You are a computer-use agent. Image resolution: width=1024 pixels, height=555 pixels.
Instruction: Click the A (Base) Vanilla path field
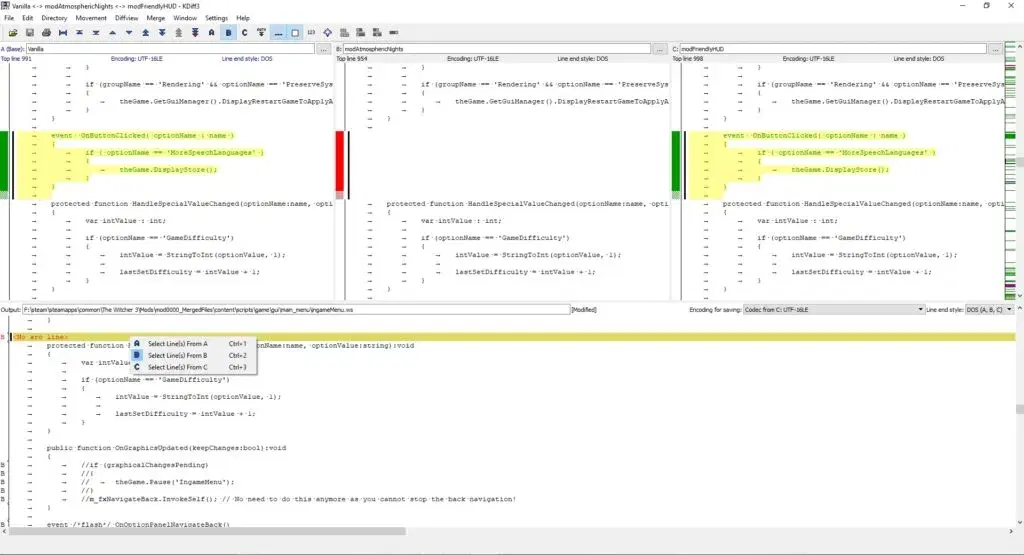coord(170,49)
